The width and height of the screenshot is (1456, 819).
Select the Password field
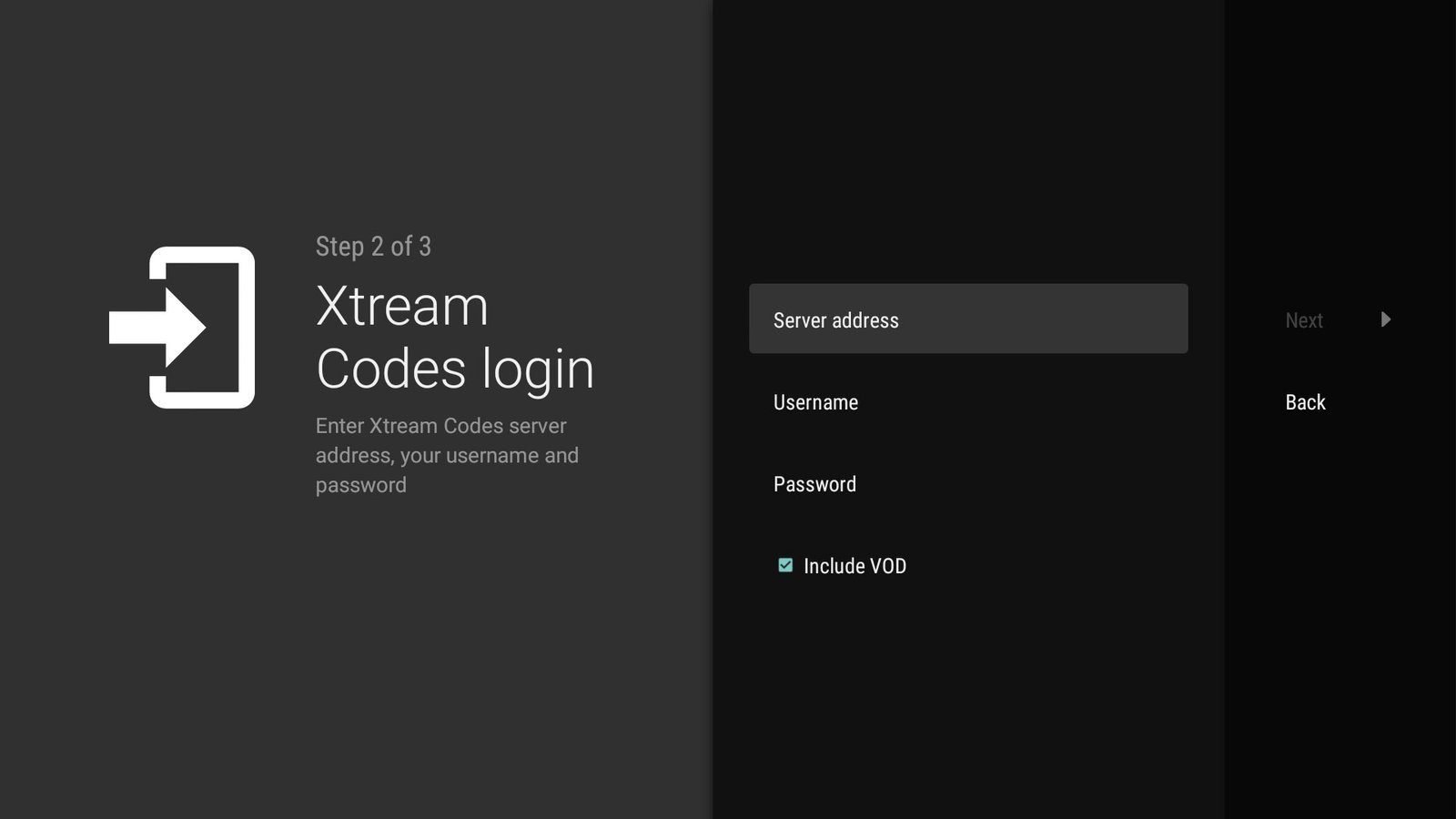[x=967, y=484]
